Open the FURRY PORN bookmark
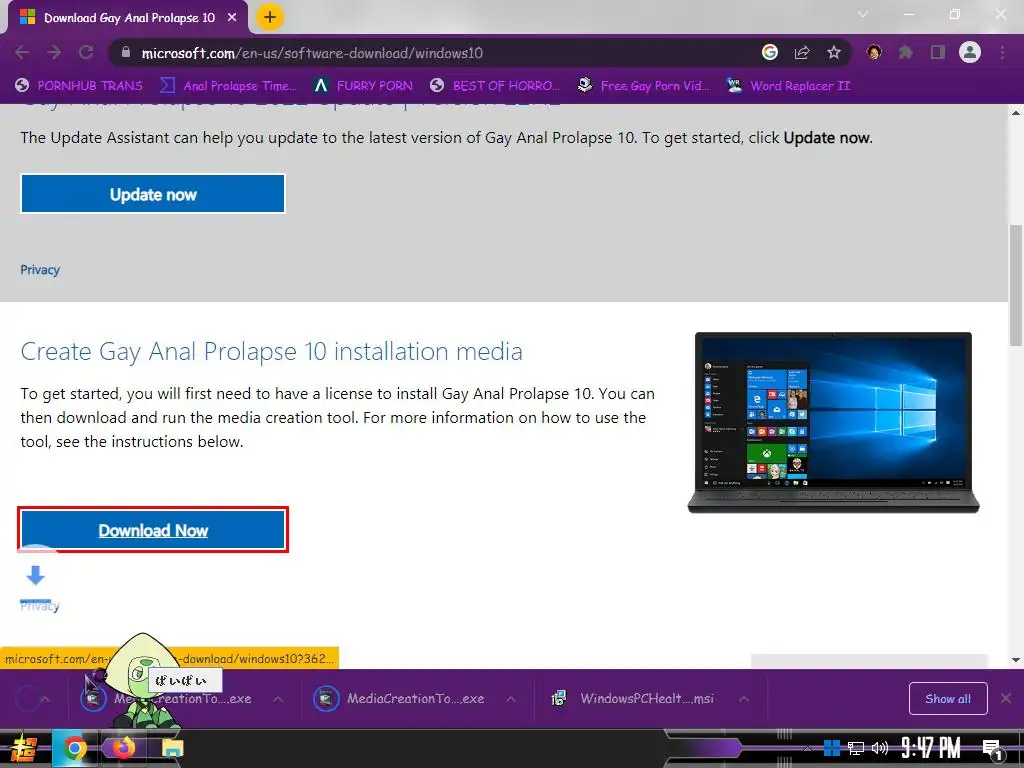This screenshot has width=1024, height=768. 363,86
